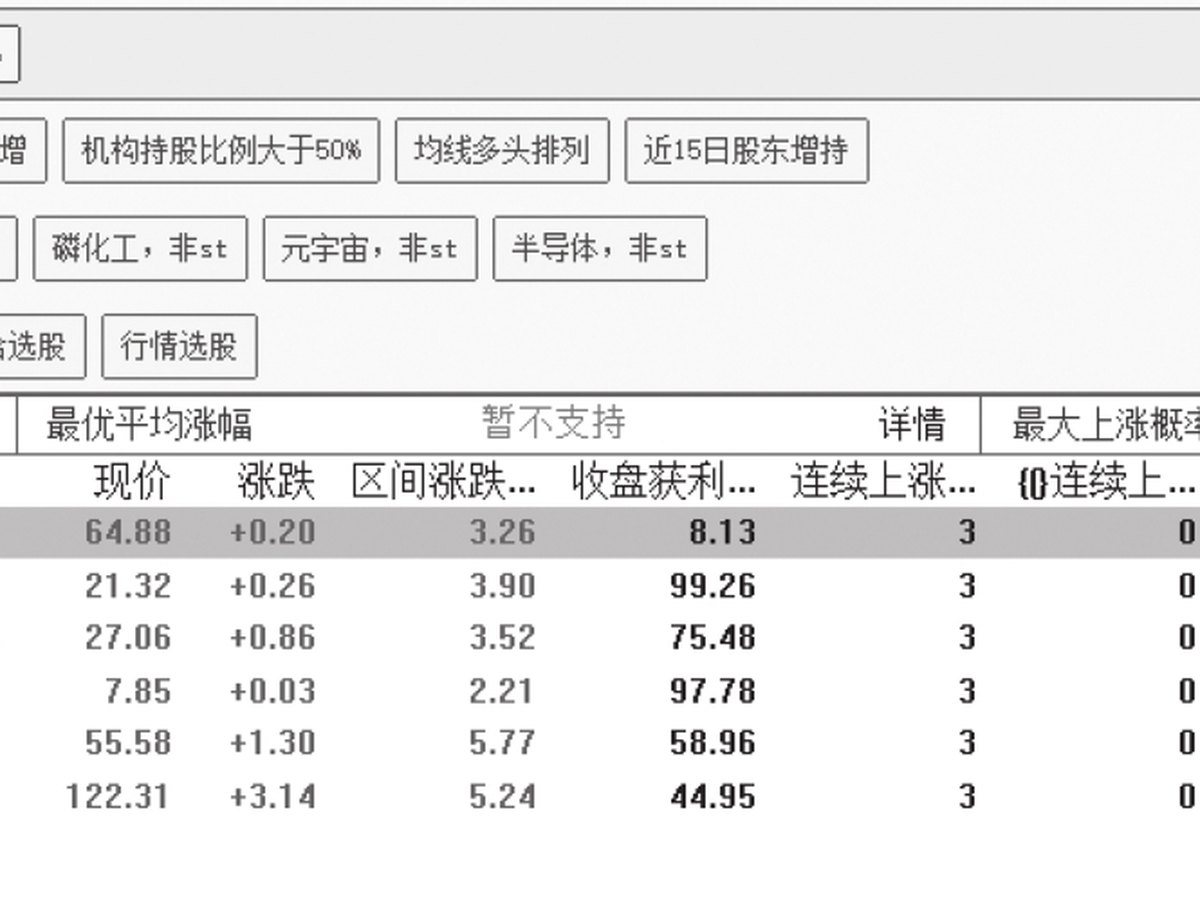Click the +0.26 change value
Screen dimensions: 1200x900
[272, 585]
